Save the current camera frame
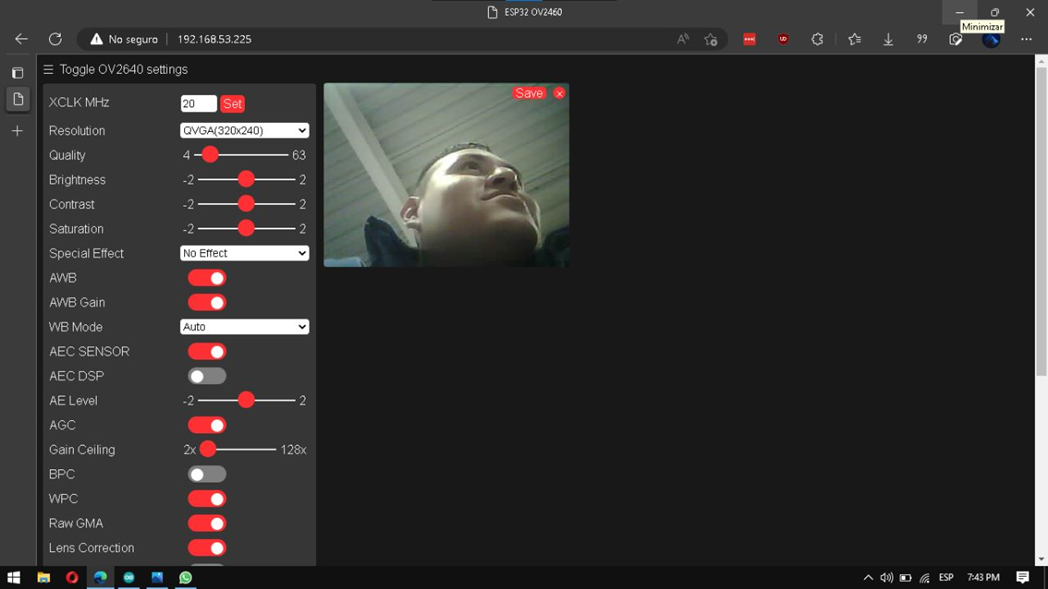1048x589 pixels. 528,93
